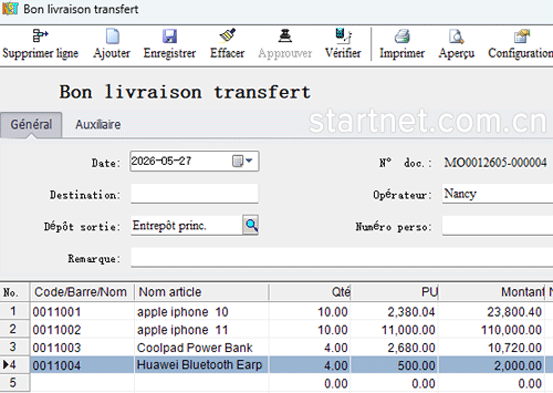Click the Dépôt sortie field
This screenshot has height=393, width=553.
pos(187,225)
